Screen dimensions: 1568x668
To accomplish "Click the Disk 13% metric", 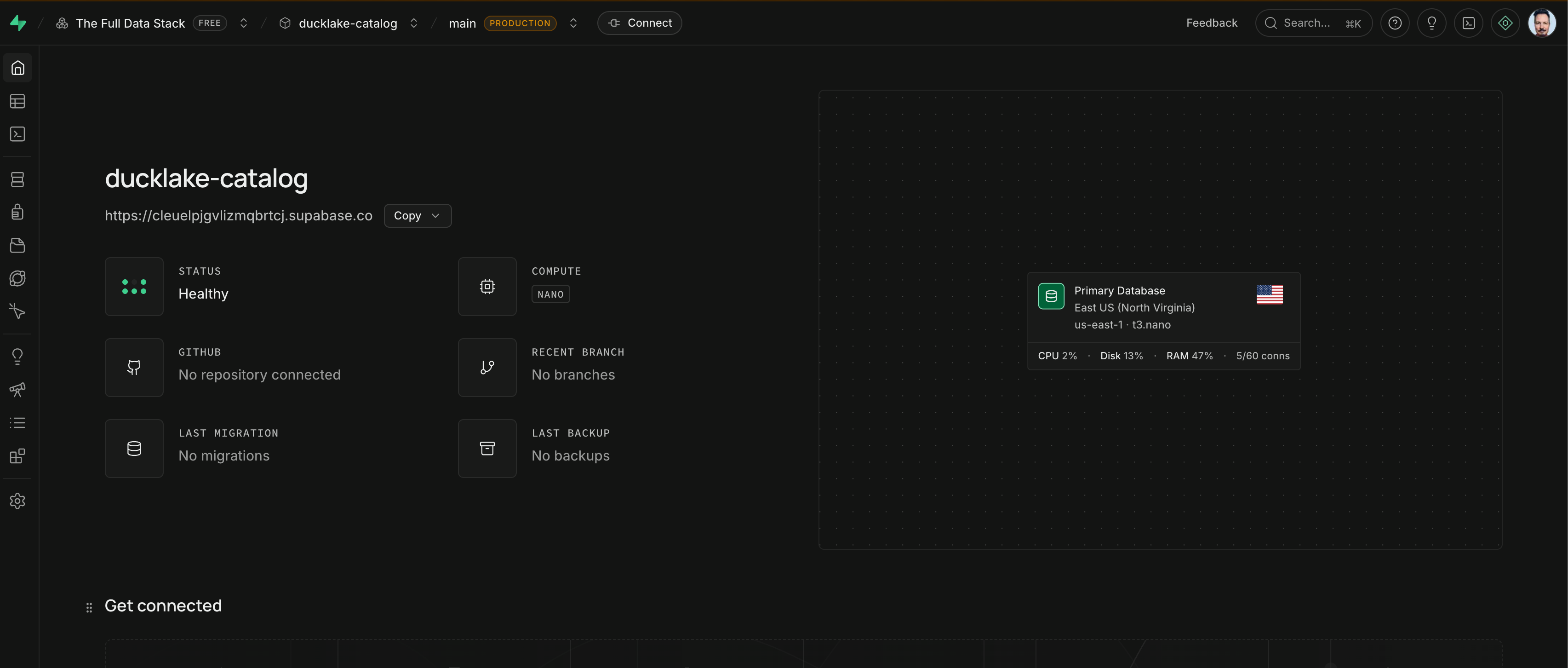I will coord(1122,356).
